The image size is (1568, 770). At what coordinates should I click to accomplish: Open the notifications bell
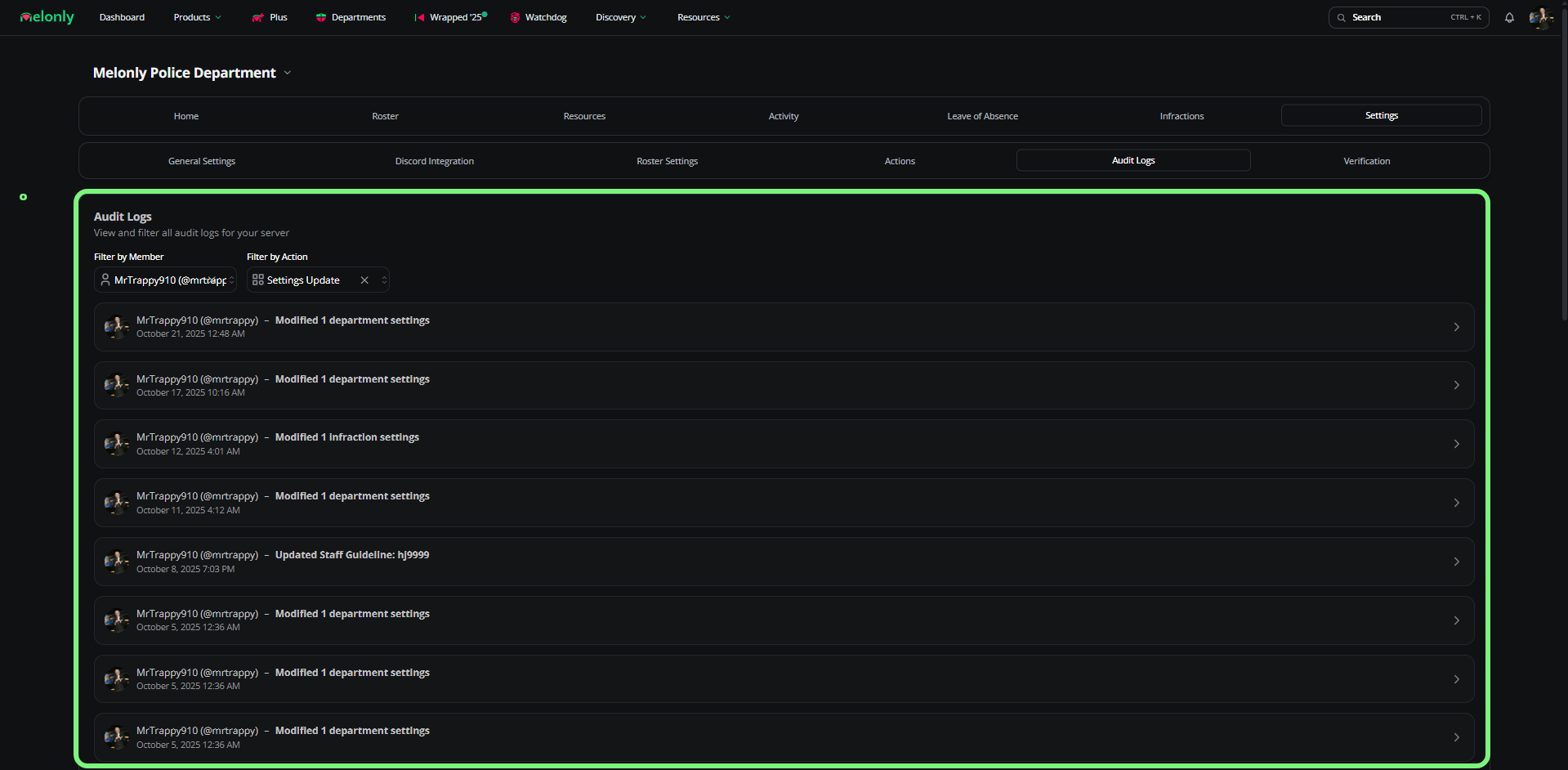point(1509,17)
